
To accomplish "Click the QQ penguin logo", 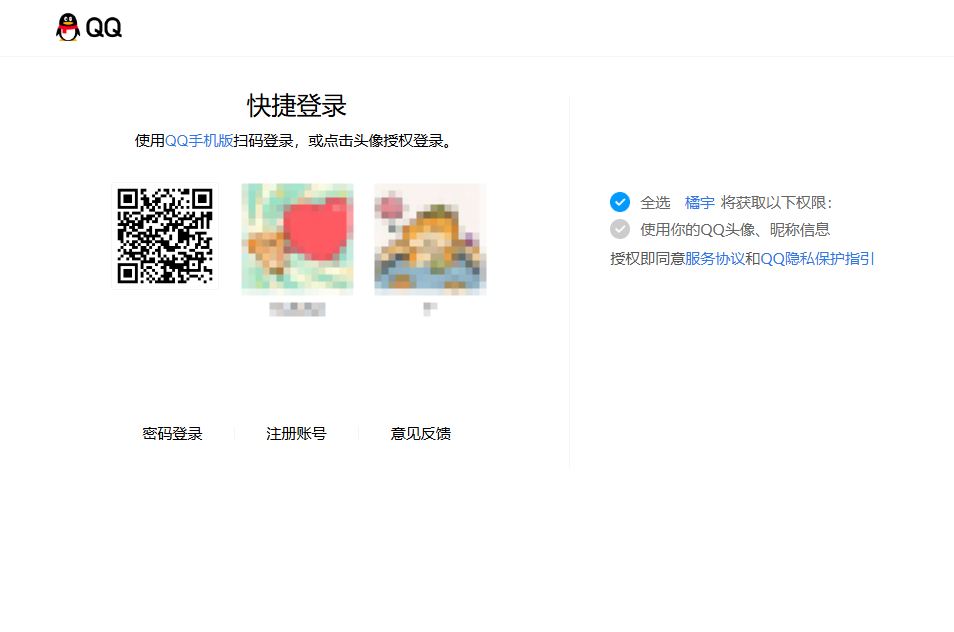I will [x=66, y=27].
